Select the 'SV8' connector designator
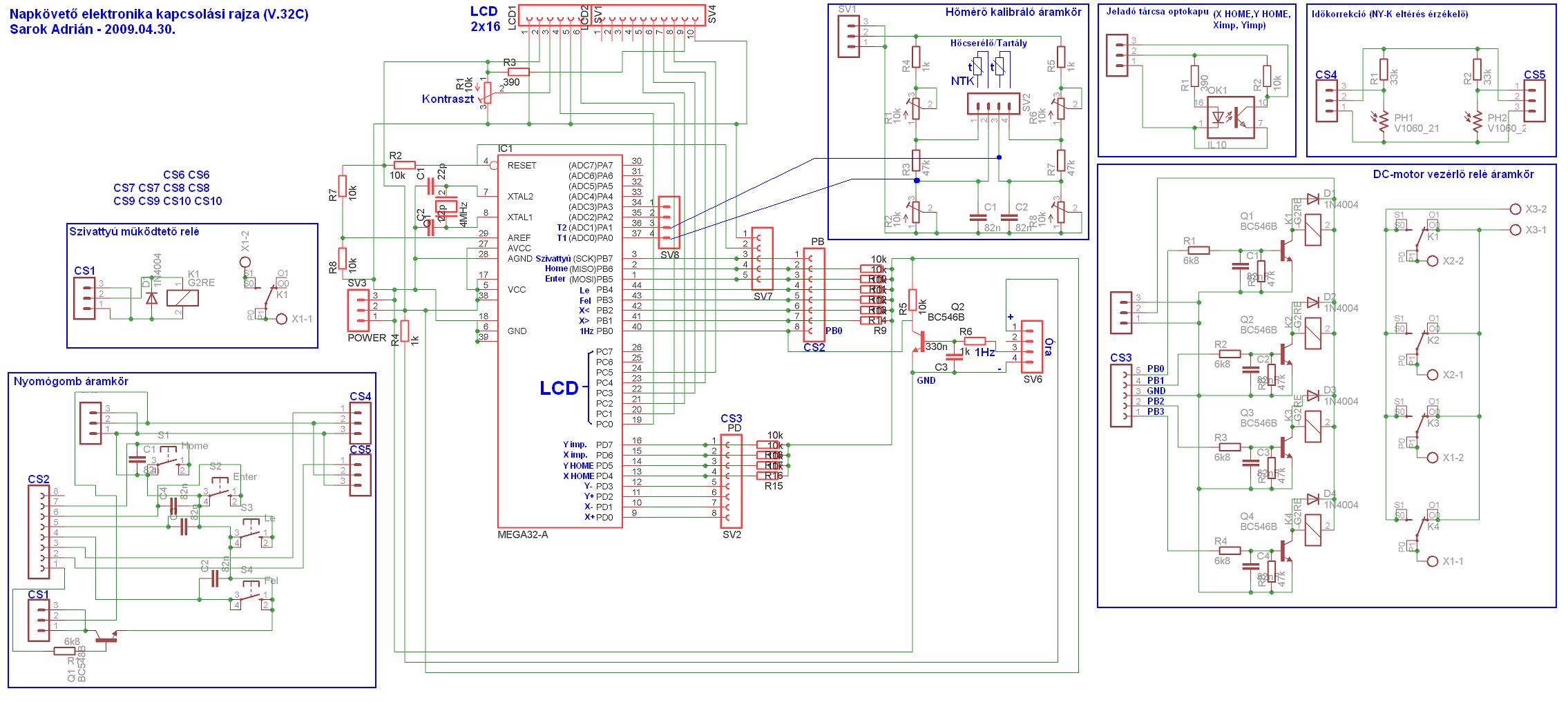Screen dimensions: 1568x702 (x=669, y=255)
